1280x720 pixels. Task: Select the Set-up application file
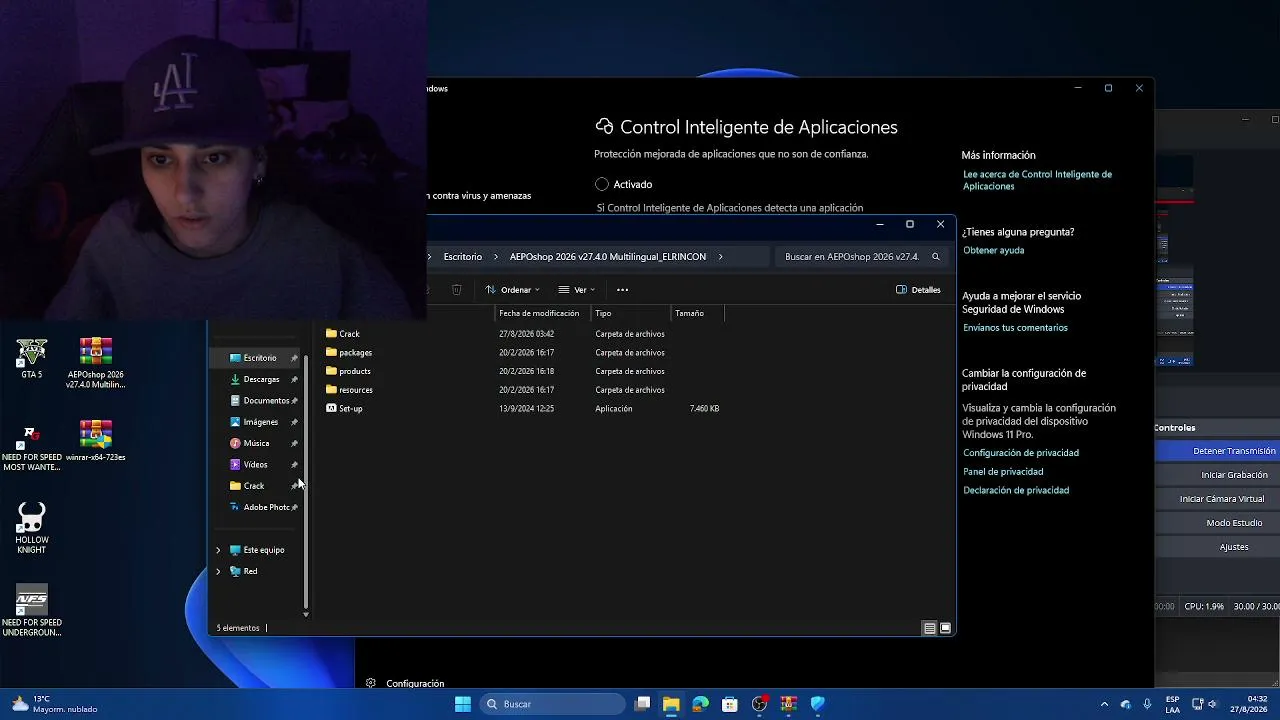click(x=344, y=409)
